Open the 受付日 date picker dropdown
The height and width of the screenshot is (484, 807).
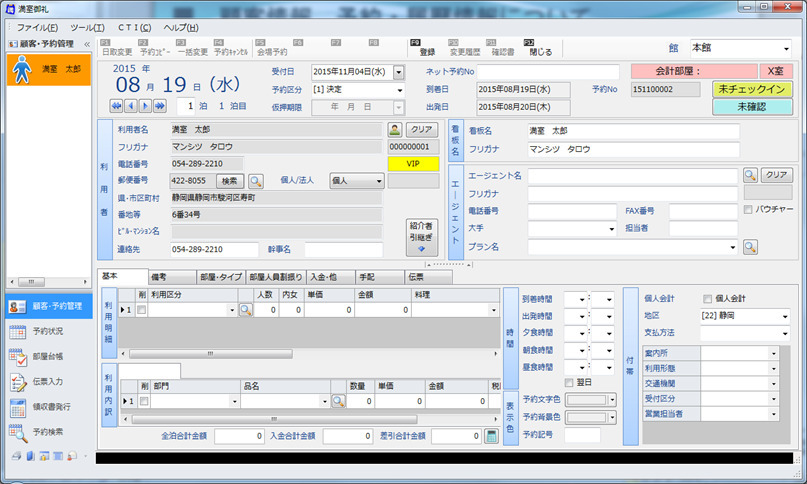399,72
